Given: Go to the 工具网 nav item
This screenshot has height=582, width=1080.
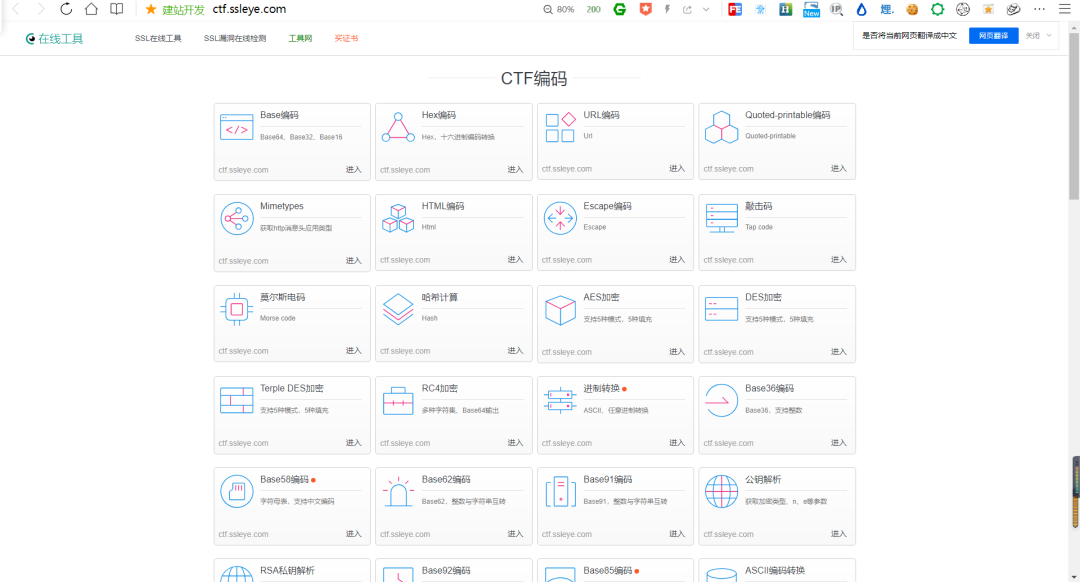Looking at the screenshot, I should (x=300, y=39).
